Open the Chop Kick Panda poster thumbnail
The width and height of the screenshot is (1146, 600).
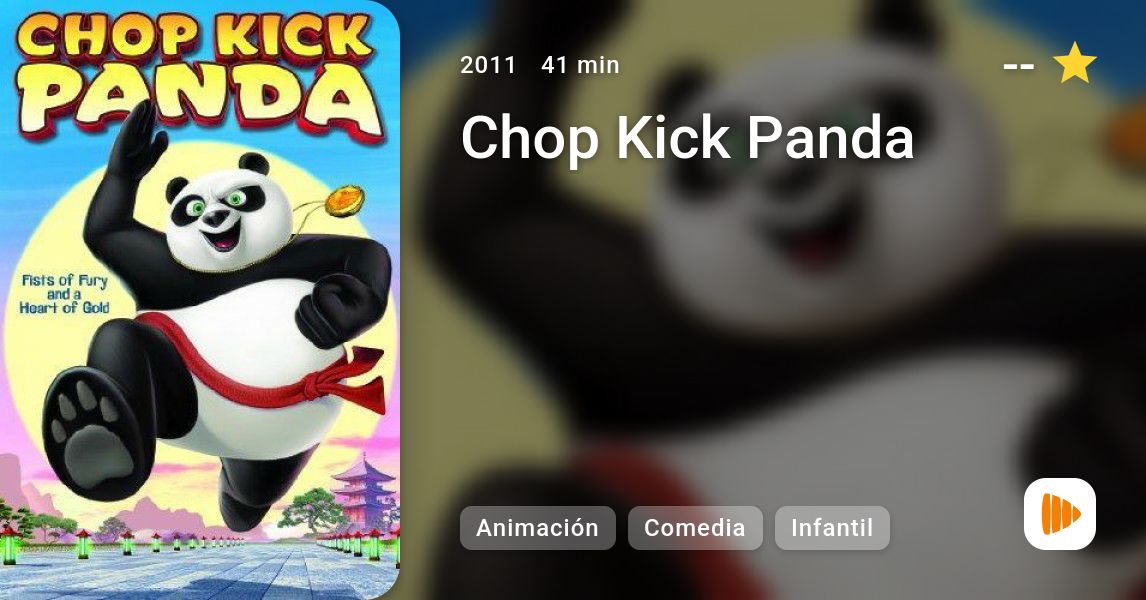click(200, 300)
